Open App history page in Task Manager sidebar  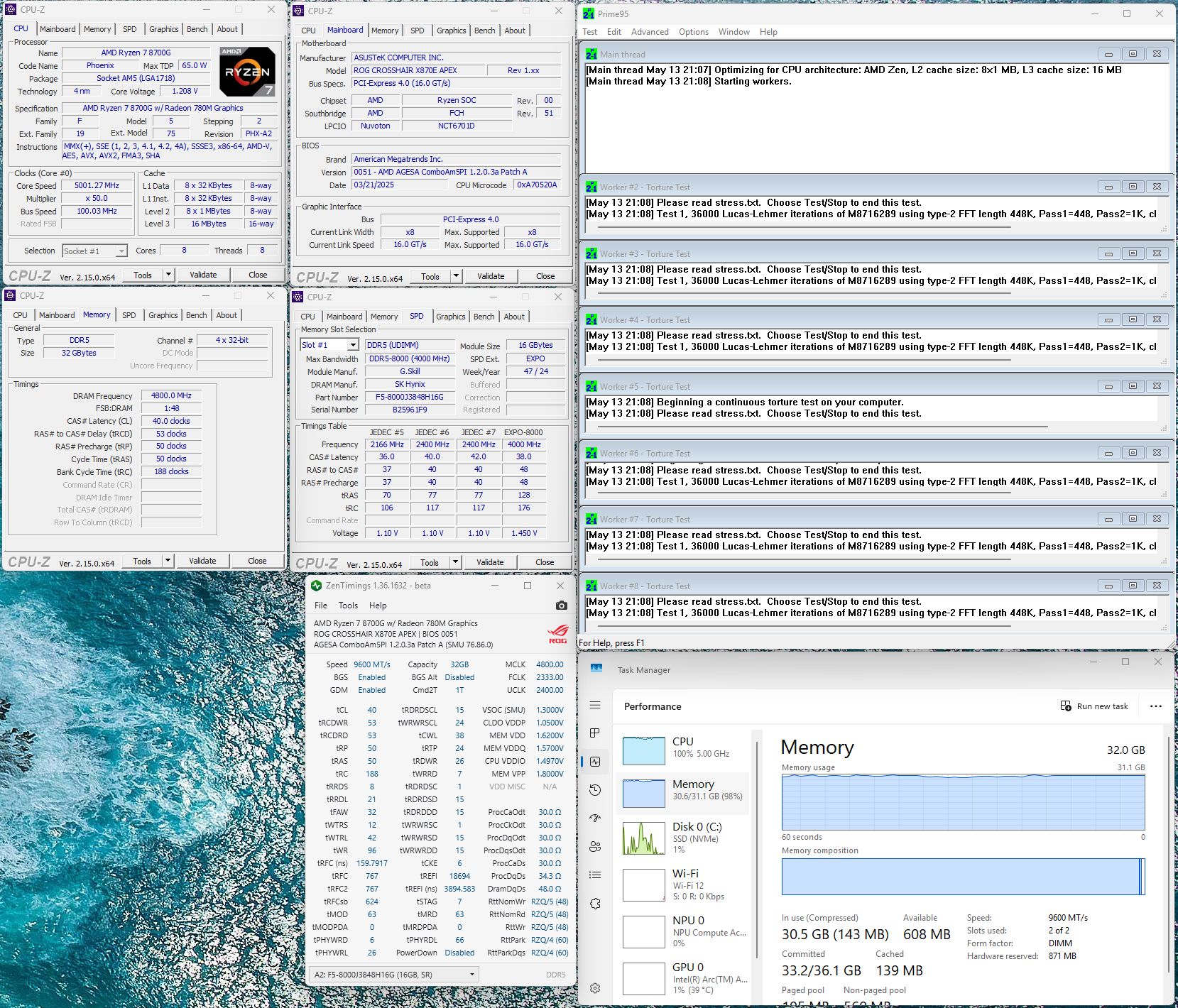tap(595, 789)
